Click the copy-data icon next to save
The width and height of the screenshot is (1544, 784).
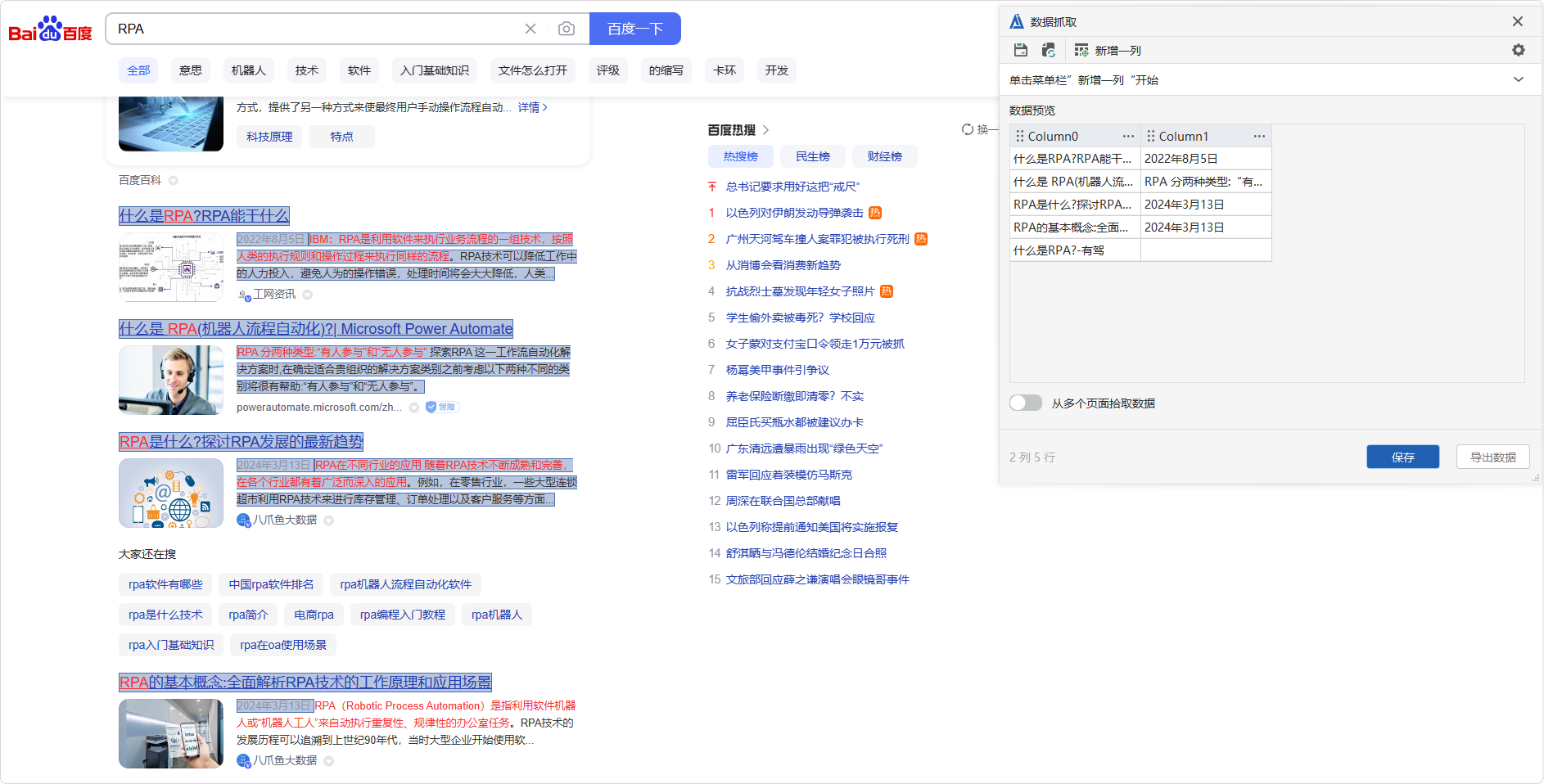[1048, 50]
